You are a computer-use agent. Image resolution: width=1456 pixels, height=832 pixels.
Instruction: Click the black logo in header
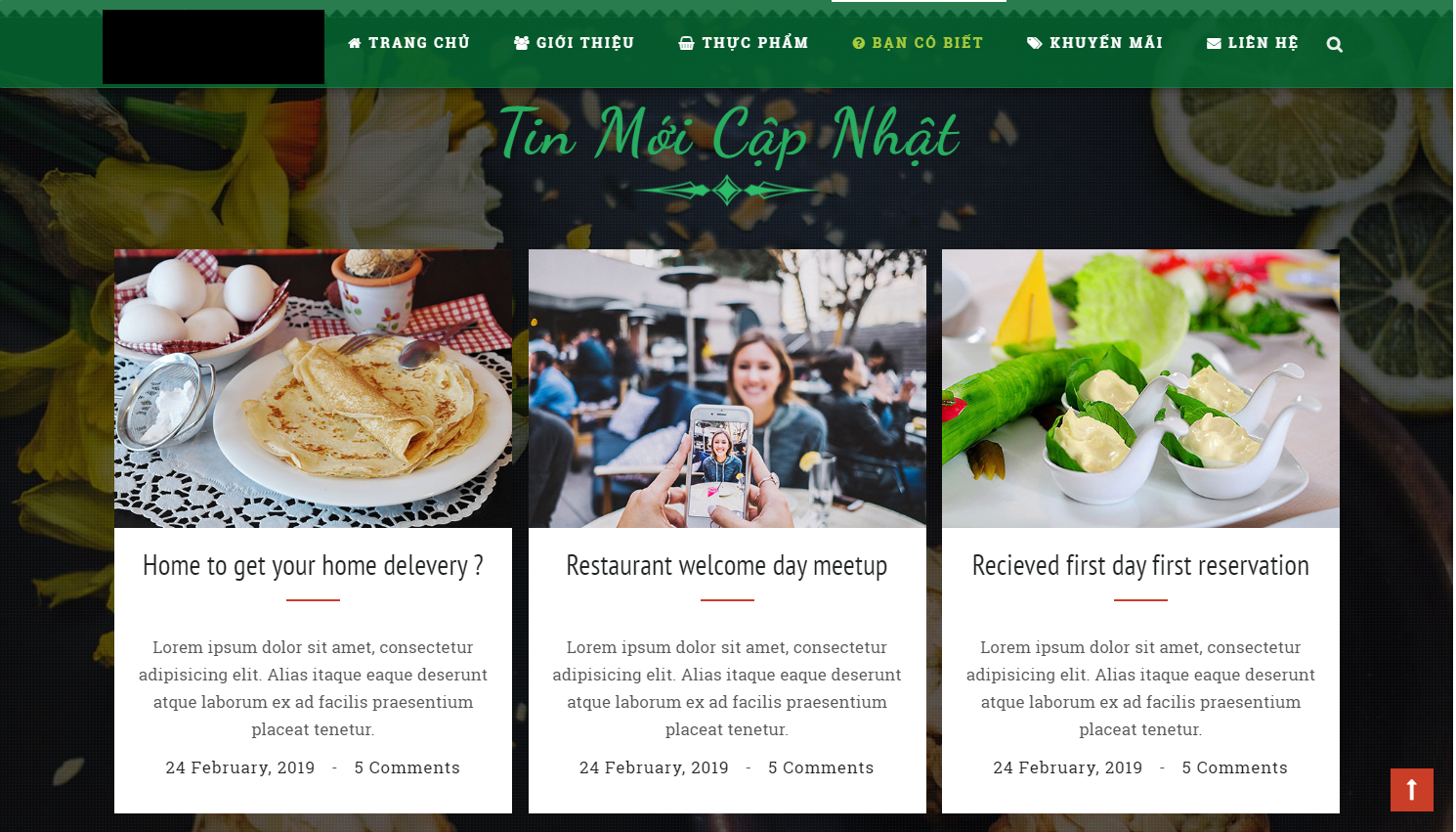coord(213,47)
